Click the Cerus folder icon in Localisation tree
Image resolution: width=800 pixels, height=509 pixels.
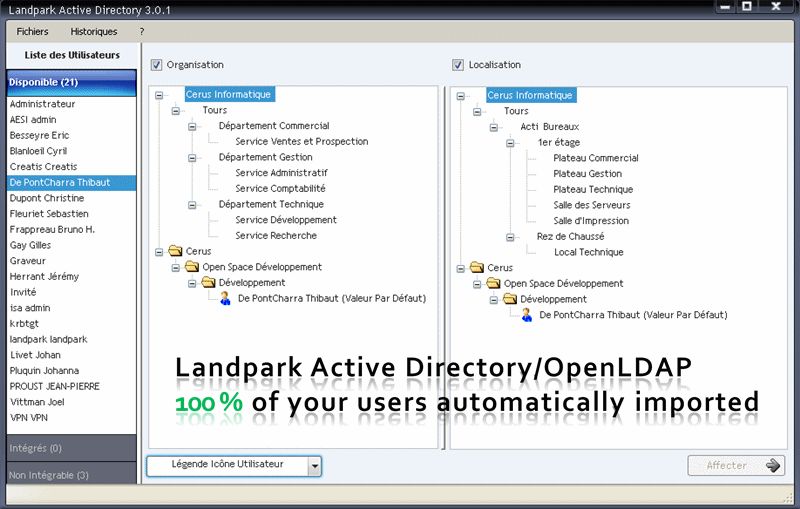point(477,267)
